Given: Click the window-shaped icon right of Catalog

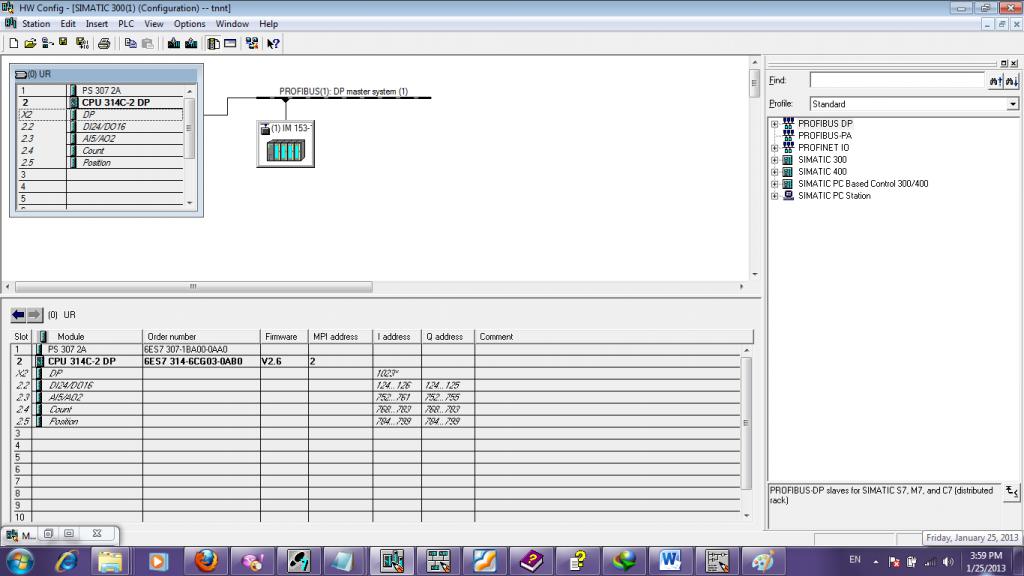Looking at the screenshot, I should click(230, 43).
